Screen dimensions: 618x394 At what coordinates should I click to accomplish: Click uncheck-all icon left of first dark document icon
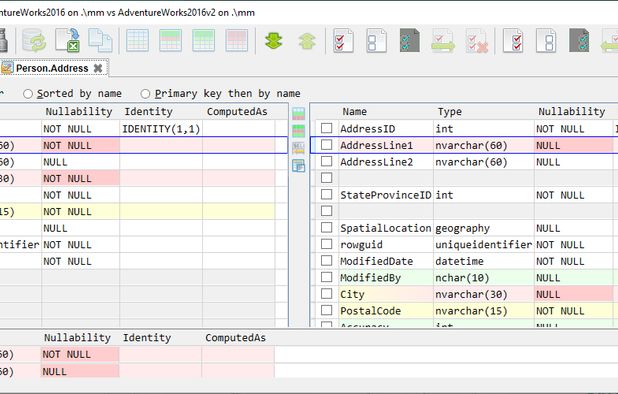[376, 40]
